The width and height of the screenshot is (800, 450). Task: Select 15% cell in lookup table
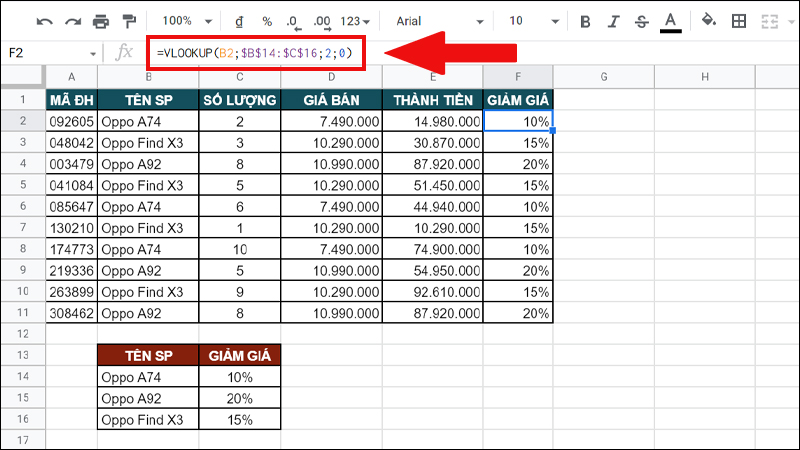[239, 419]
